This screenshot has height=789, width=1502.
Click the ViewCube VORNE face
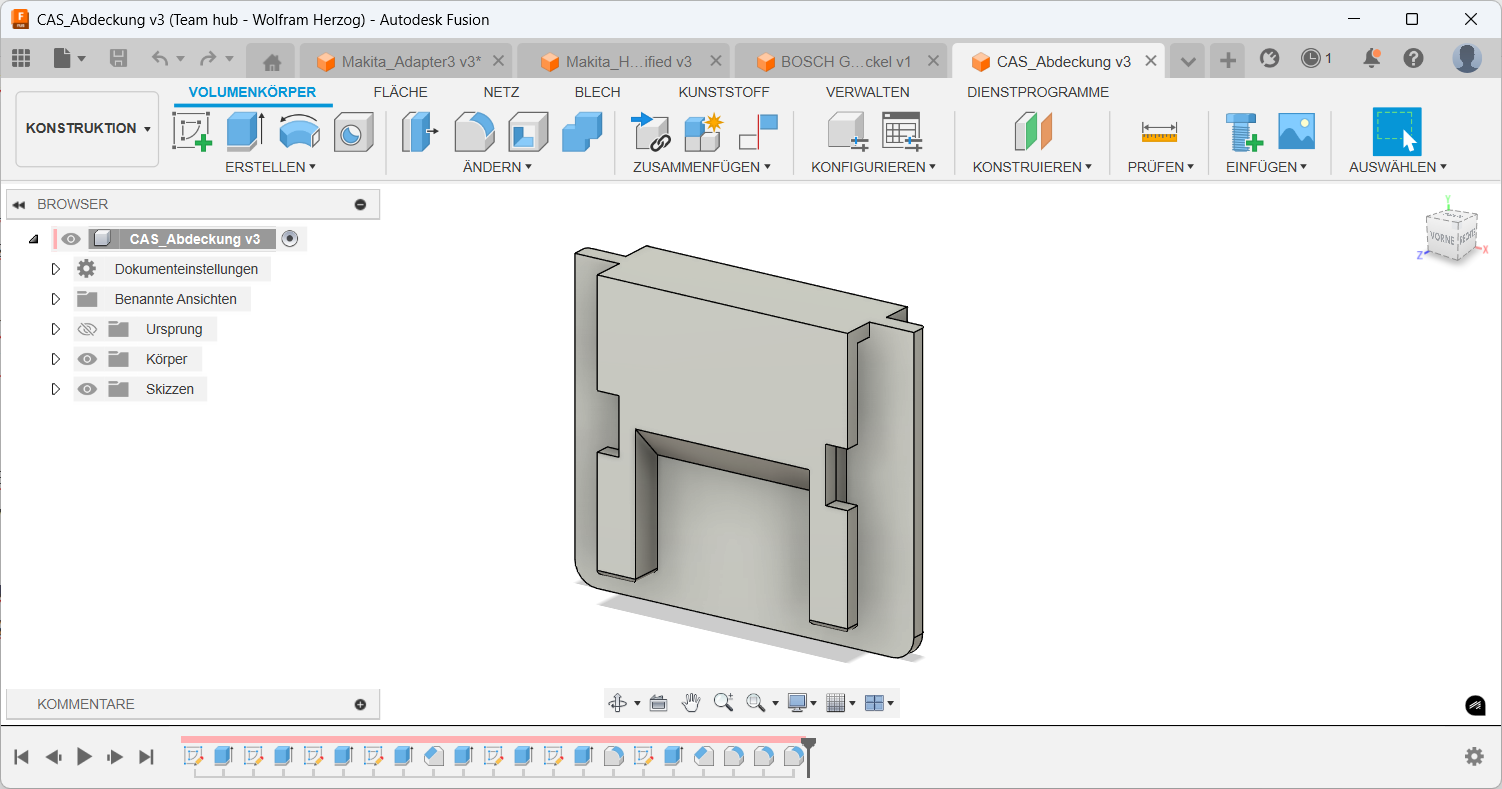[1441, 240]
